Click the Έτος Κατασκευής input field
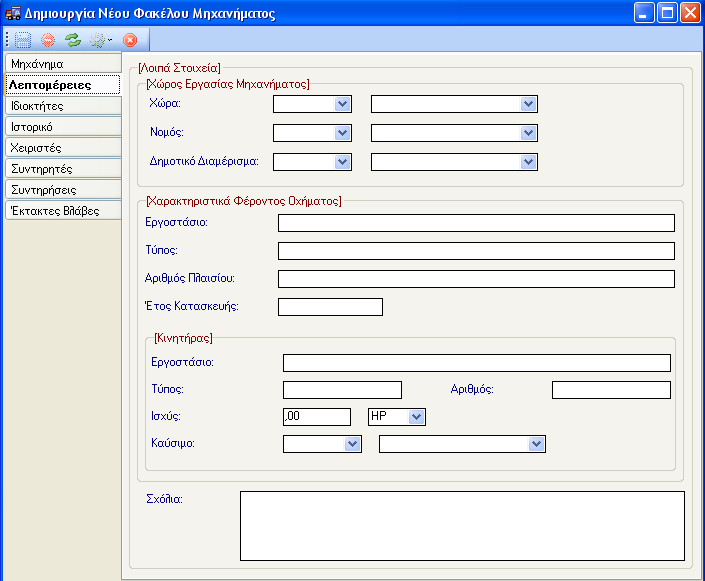705x581 pixels. tap(330, 307)
